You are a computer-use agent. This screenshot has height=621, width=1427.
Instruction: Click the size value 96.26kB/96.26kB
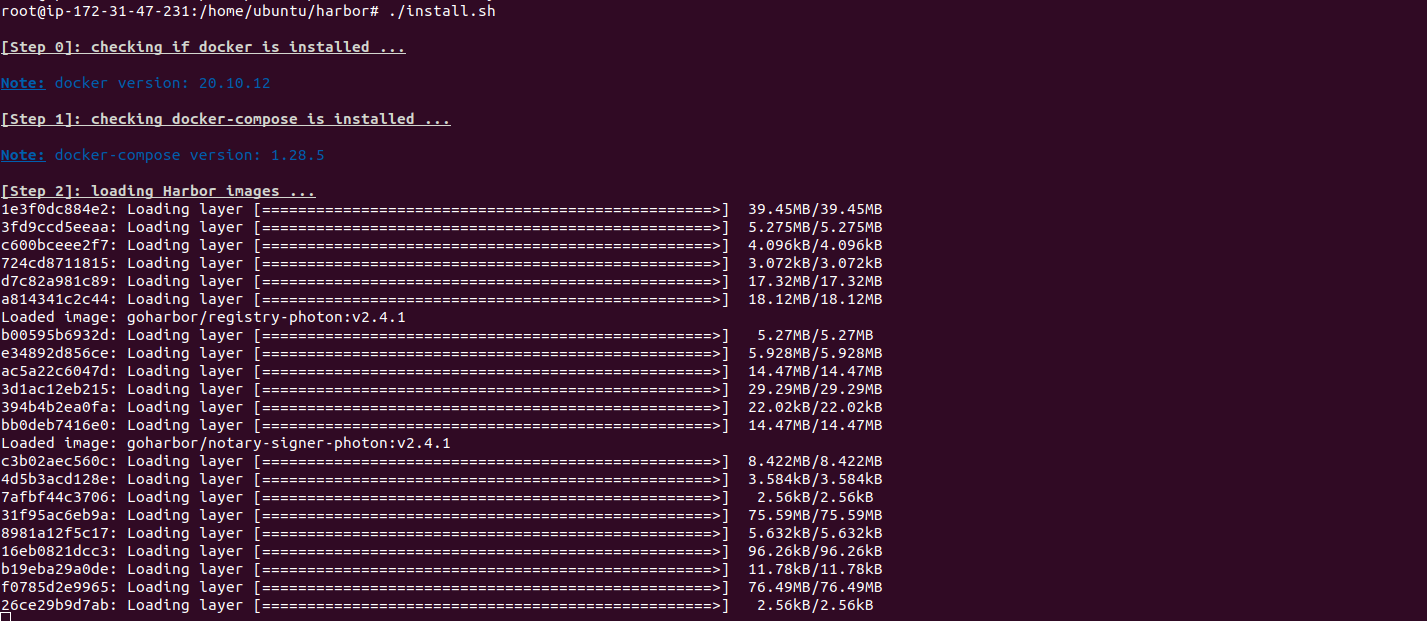[815, 551]
